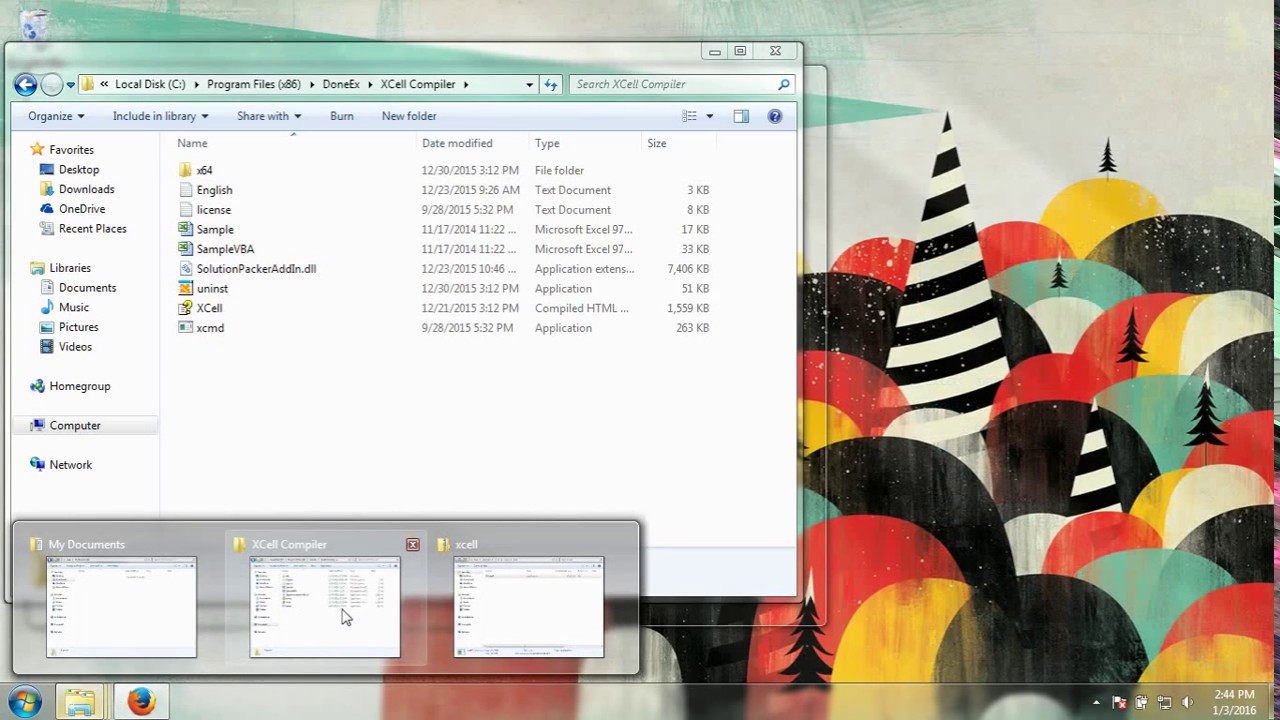Click the Refresh button next to address bar
The width and height of the screenshot is (1280, 720).
(550, 85)
